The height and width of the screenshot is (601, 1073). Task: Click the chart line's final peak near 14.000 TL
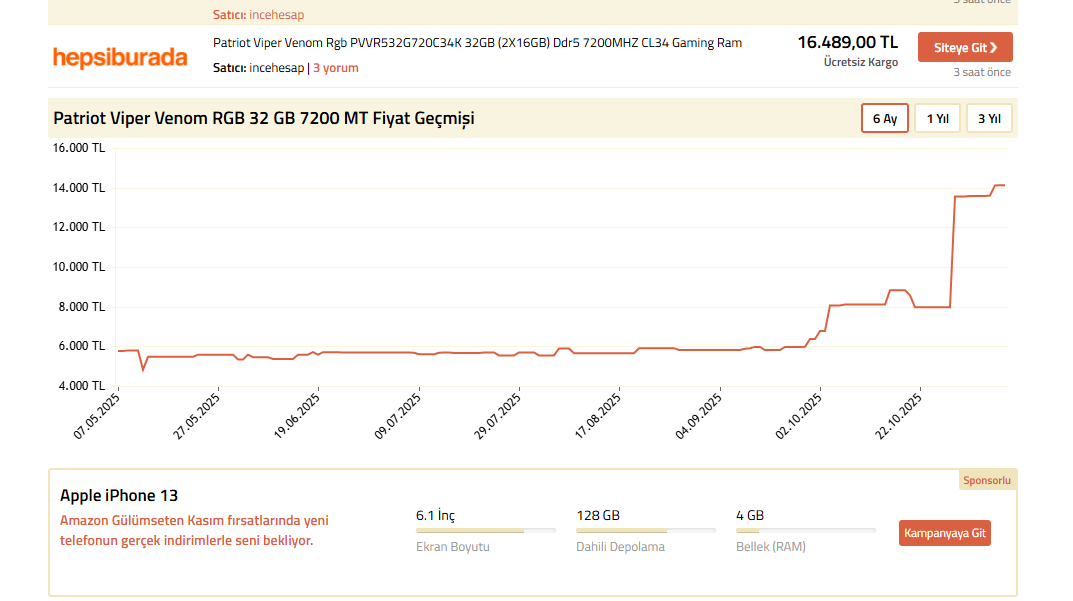point(999,185)
